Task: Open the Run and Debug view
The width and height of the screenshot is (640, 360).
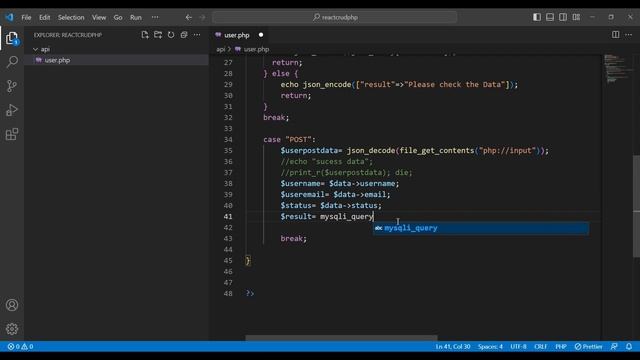Action: [x=12, y=110]
